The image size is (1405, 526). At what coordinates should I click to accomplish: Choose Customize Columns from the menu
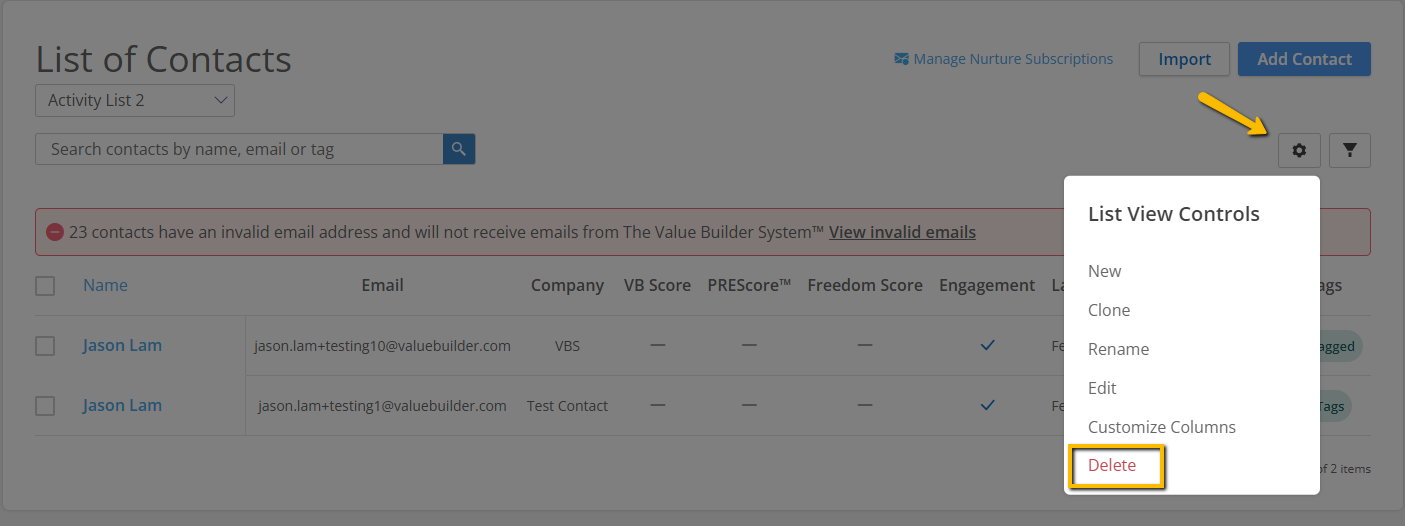1162,427
